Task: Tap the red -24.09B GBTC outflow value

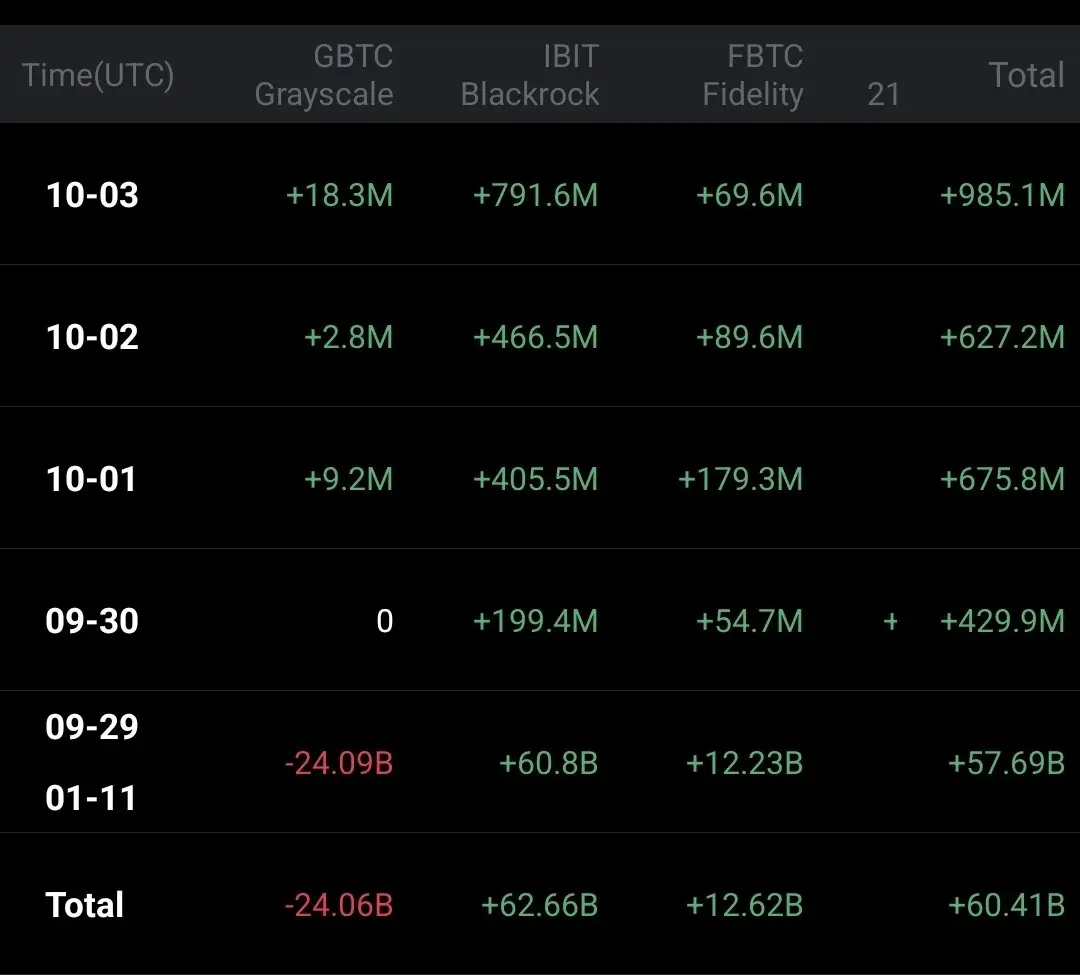Action: point(339,764)
